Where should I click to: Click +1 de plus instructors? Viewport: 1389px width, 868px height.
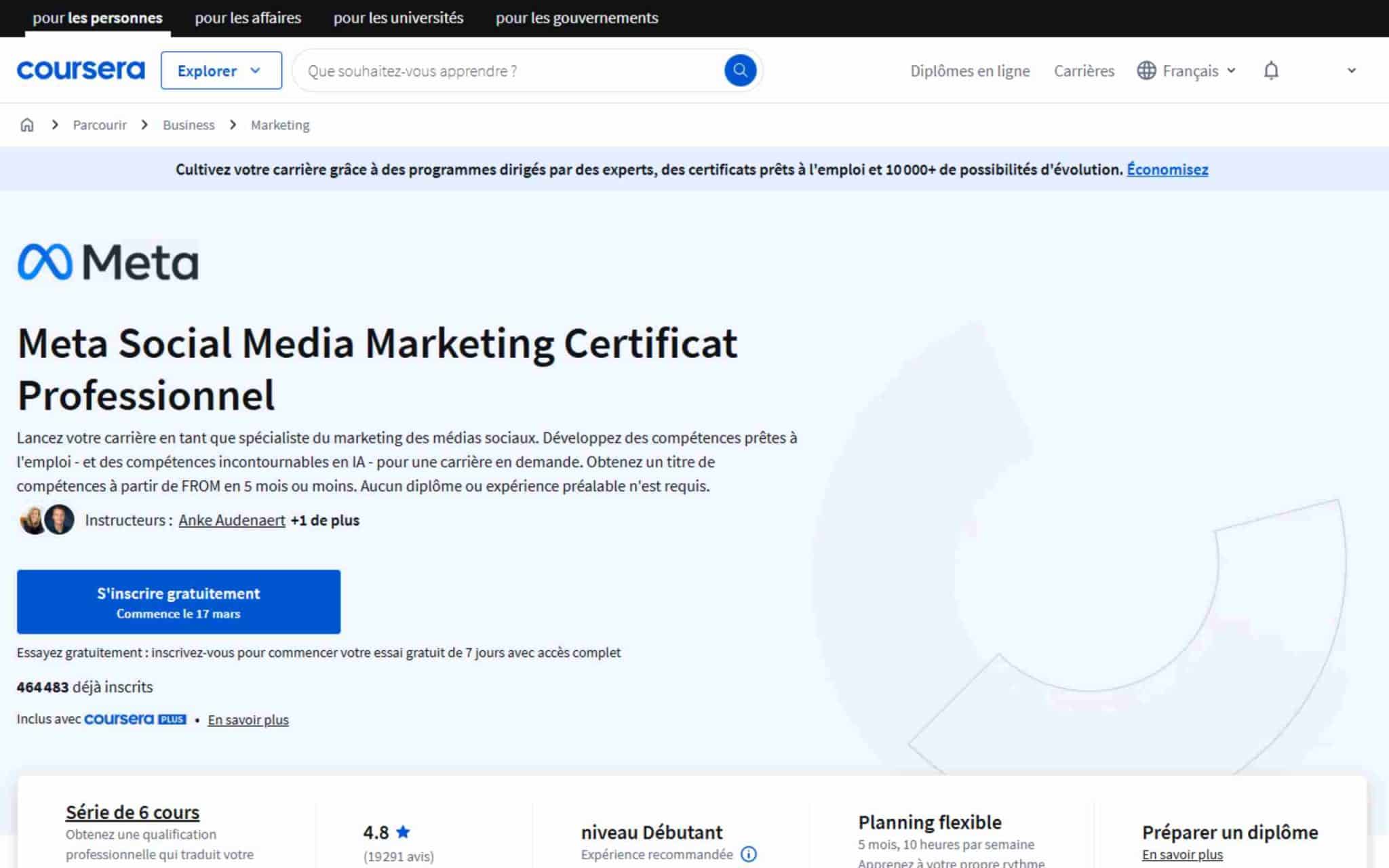pos(325,520)
